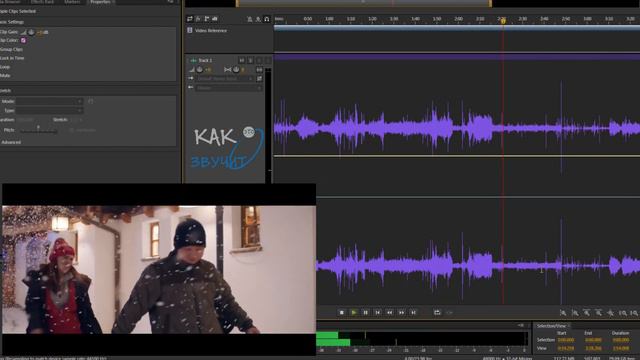This screenshot has height=360, width=640.
Task: Click the View Start time value
Action: pos(566,348)
